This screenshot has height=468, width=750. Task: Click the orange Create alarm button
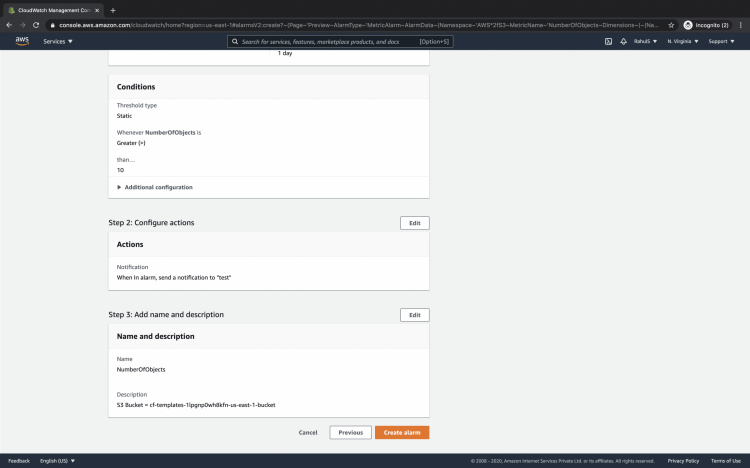pos(403,432)
